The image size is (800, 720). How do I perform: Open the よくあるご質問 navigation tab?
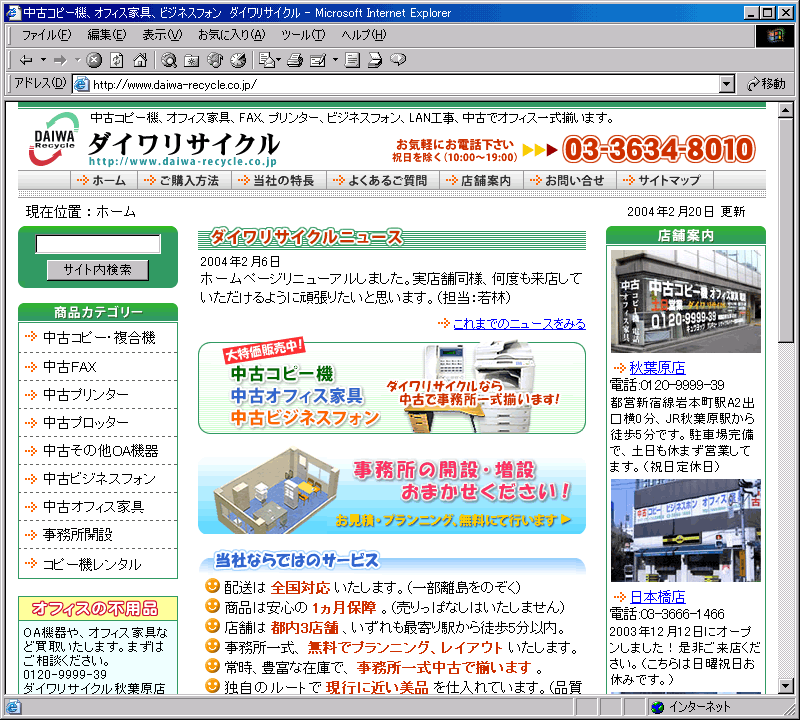pos(383,180)
